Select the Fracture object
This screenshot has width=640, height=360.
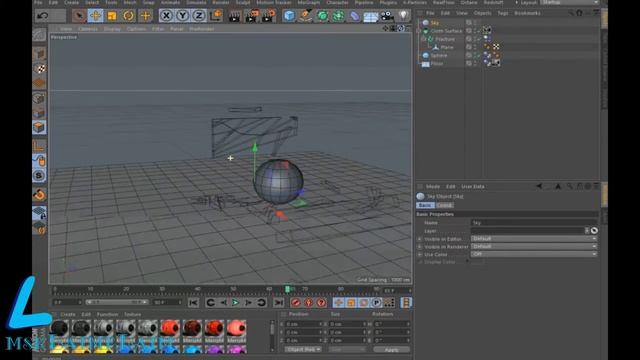445,39
